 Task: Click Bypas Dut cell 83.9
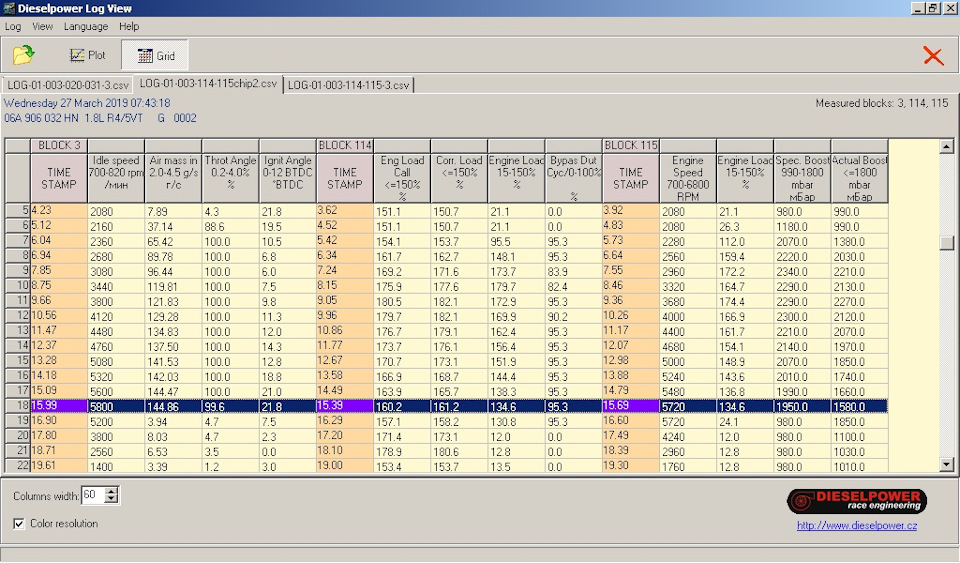coord(574,272)
